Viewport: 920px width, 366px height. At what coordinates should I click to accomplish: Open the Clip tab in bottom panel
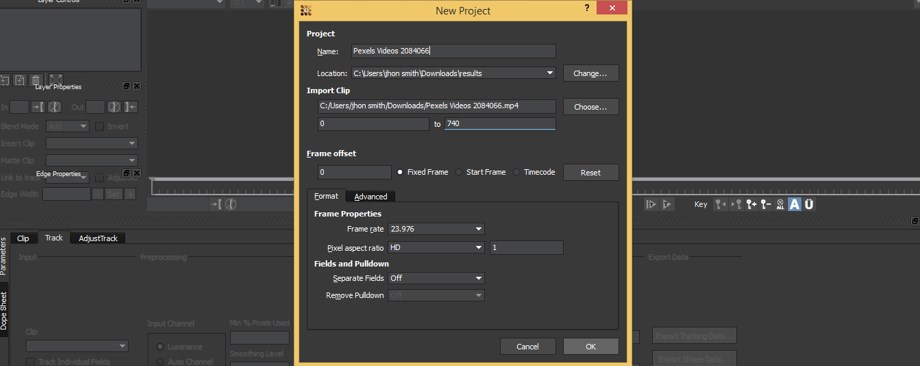pyautogui.click(x=23, y=238)
